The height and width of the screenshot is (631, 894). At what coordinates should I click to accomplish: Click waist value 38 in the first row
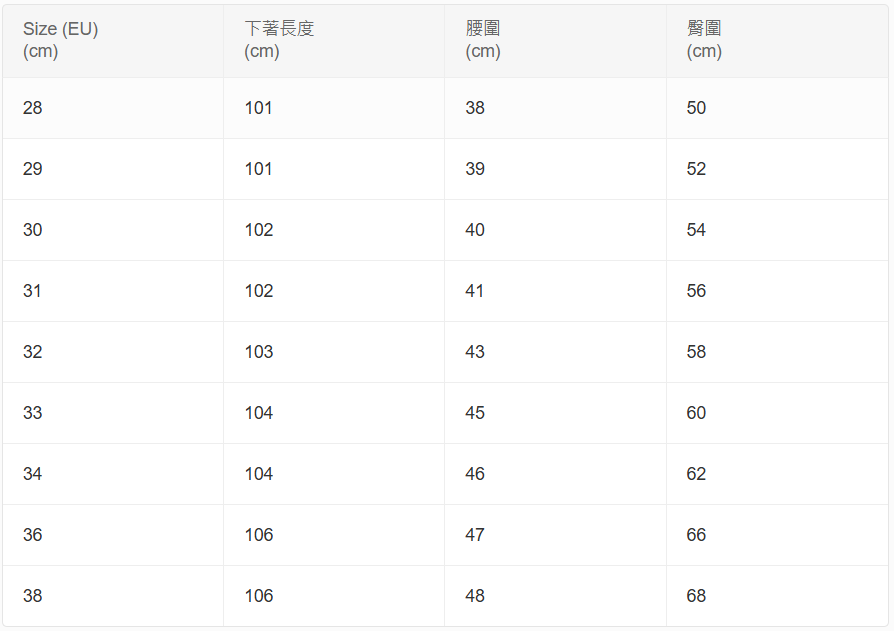[475, 108]
